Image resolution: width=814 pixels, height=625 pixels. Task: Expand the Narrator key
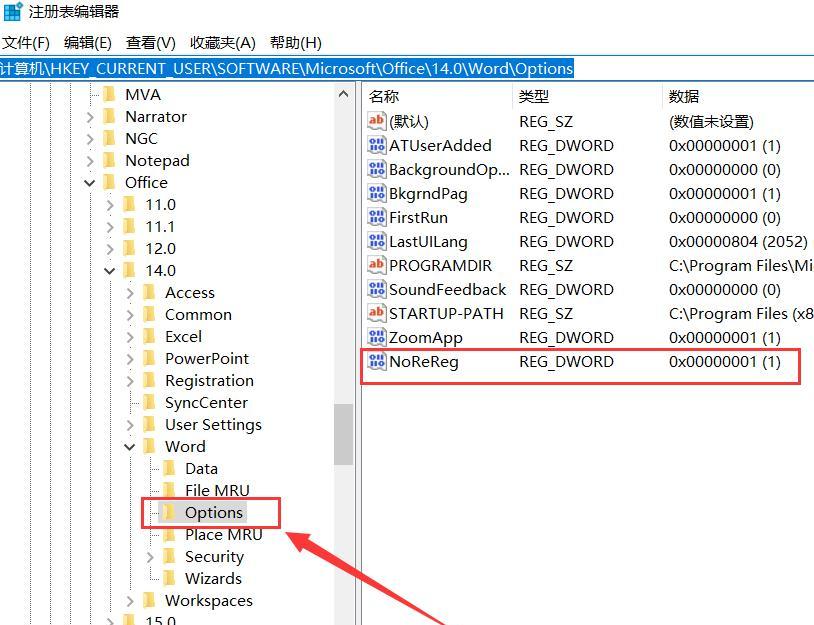pos(90,117)
